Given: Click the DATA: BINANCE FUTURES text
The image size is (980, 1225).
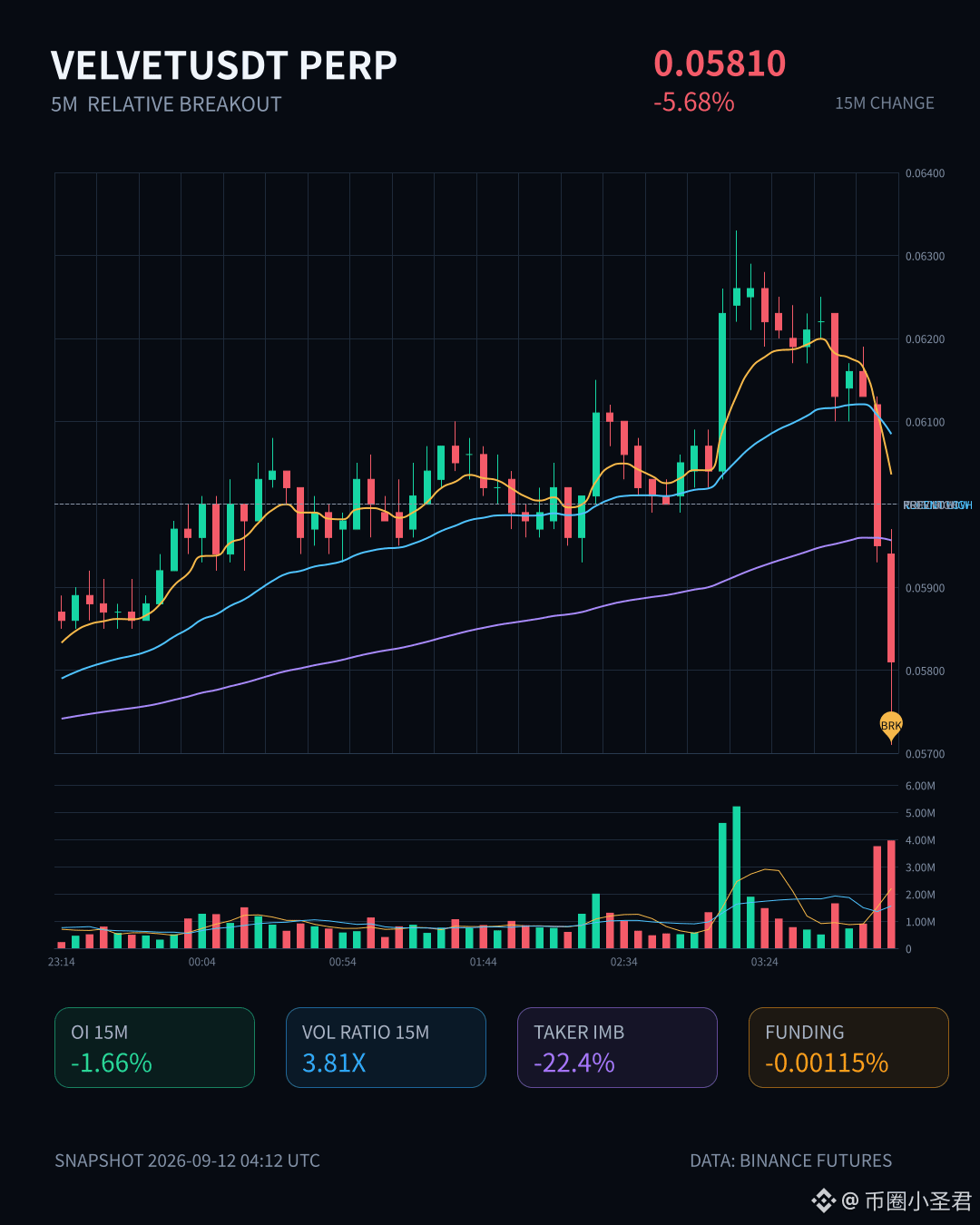Looking at the screenshot, I should pos(790,1161).
